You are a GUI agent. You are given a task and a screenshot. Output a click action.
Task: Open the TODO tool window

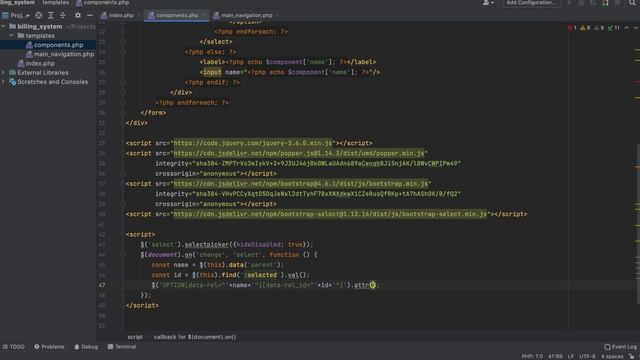point(14,347)
